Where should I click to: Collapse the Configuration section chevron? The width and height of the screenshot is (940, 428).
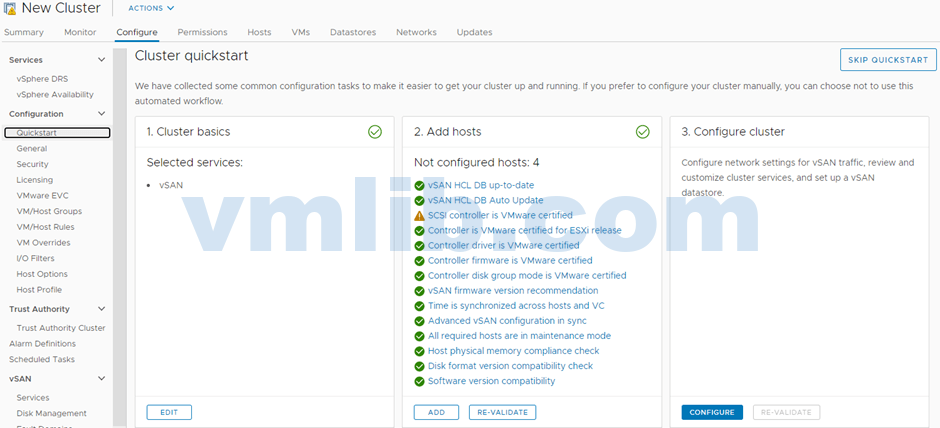point(101,114)
